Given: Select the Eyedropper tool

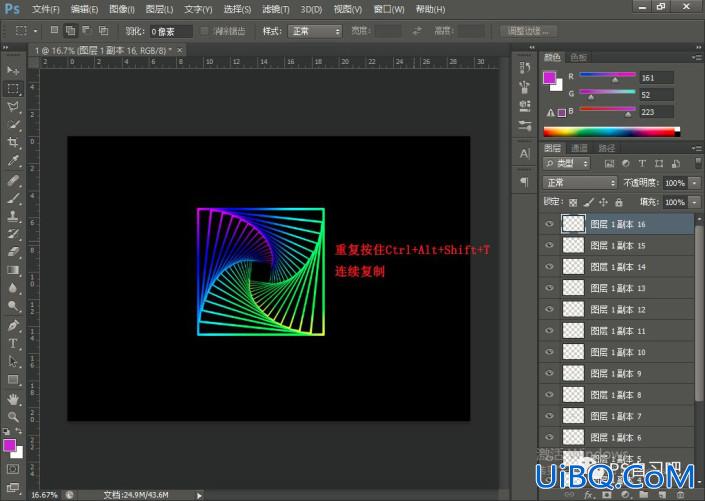Looking at the screenshot, I should pyautogui.click(x=13, y=161).
